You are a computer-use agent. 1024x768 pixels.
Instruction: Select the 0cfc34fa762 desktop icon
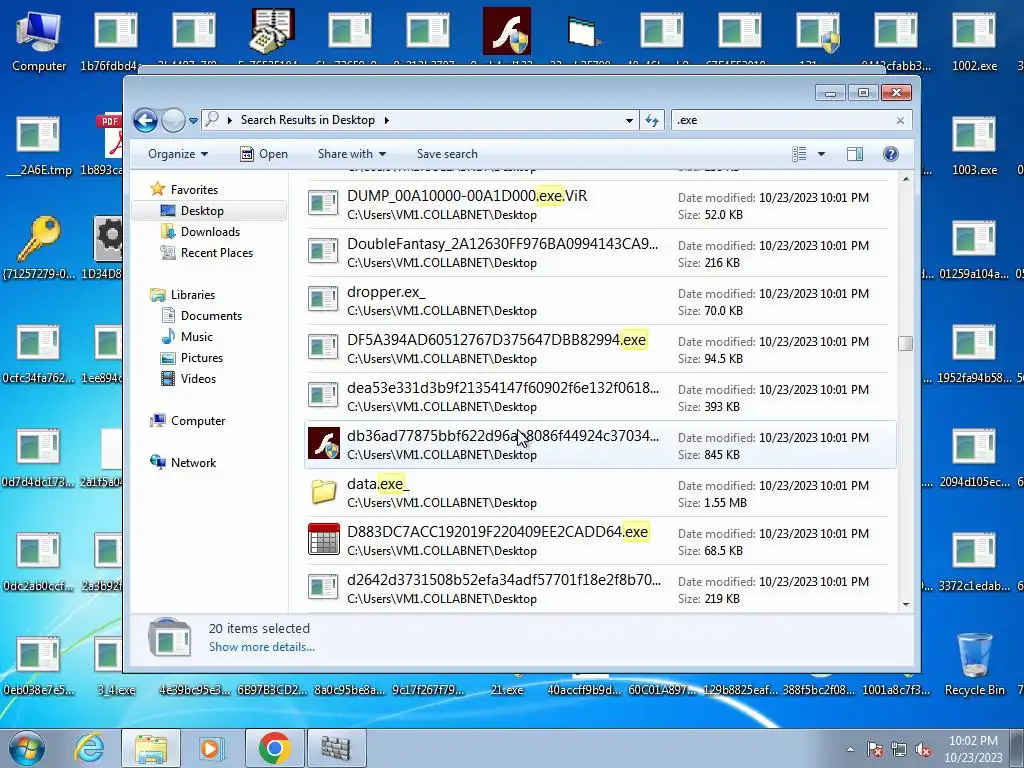pos(39,353)
